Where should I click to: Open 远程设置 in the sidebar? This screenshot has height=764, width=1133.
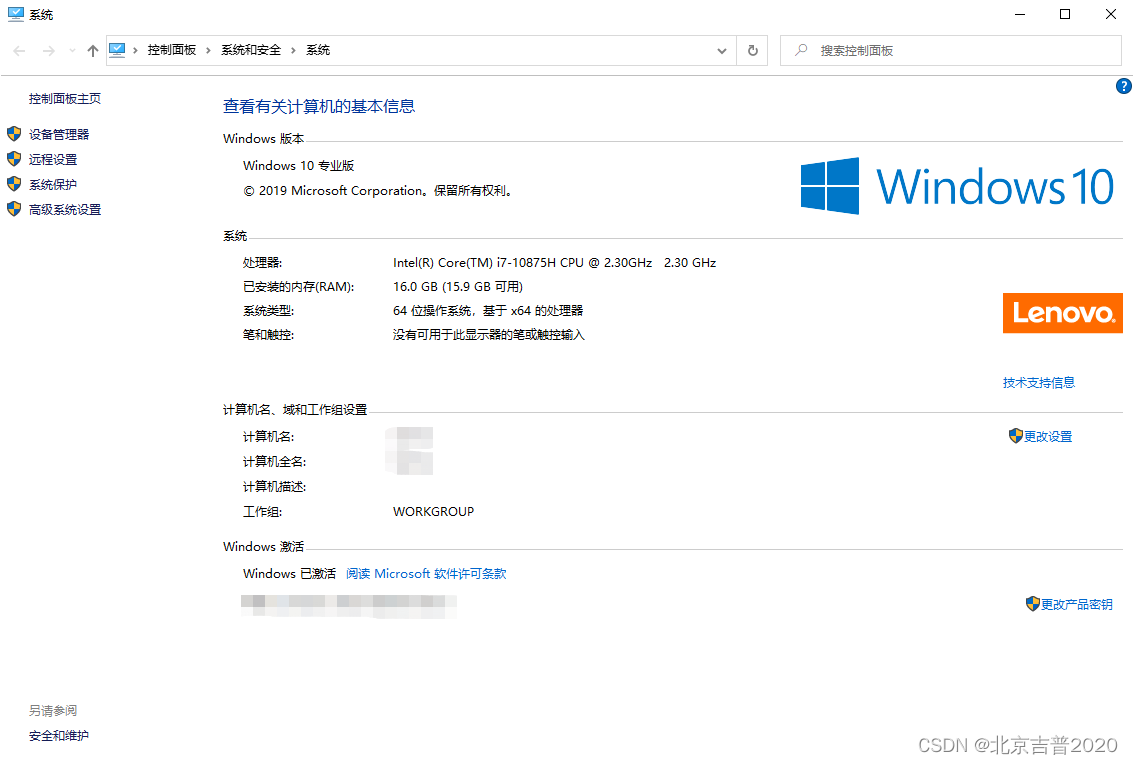tap(53, 159)
